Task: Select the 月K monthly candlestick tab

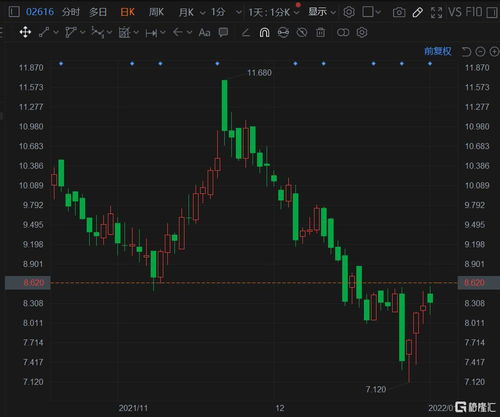Action: [x=186, y=12]
